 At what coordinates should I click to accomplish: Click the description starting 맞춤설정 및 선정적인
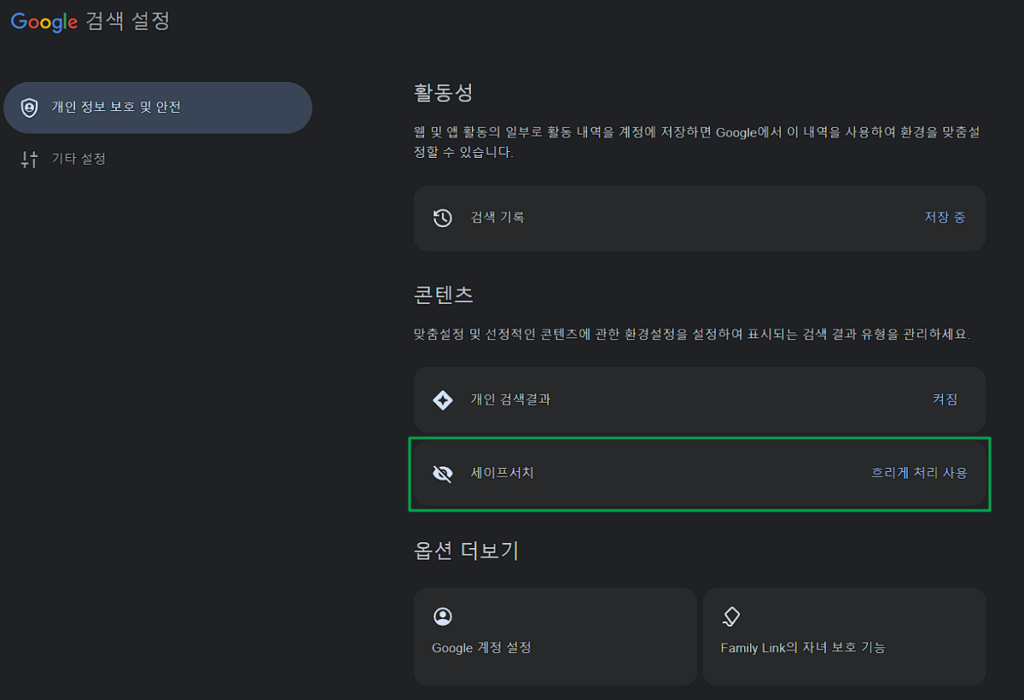click(x=692, y=334)
